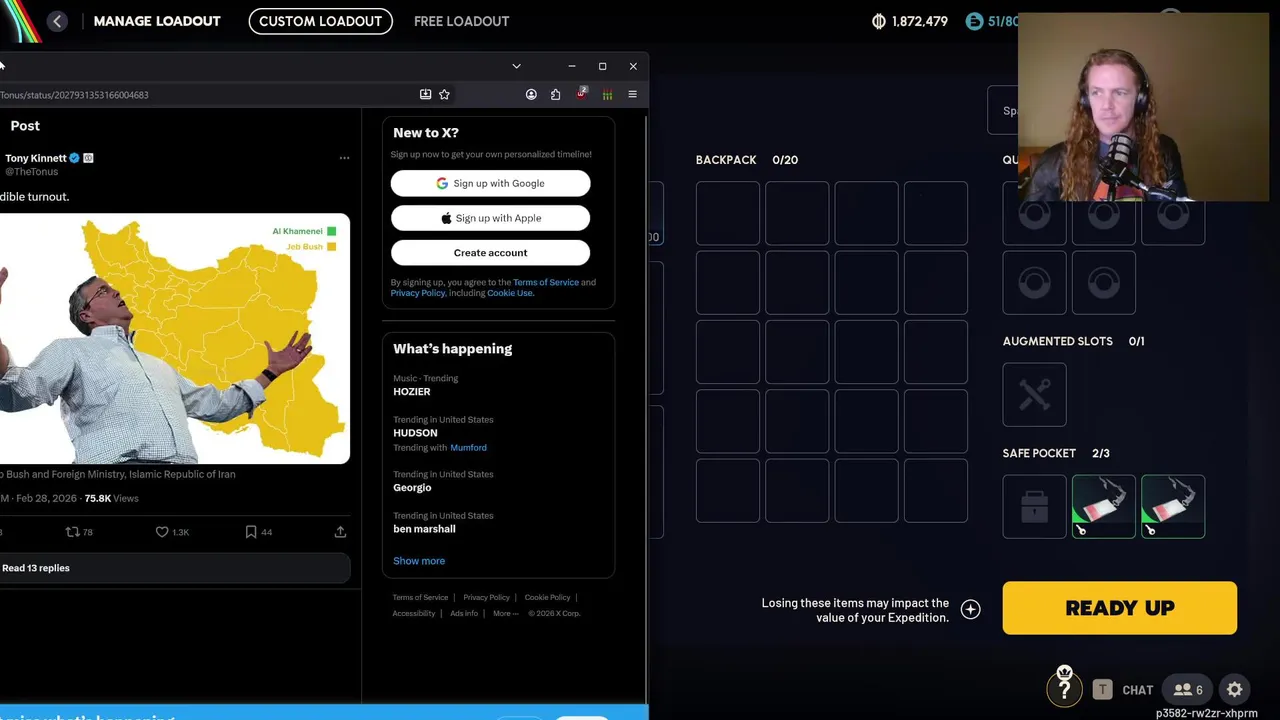Open the Cookie Use link
The width and height of the screenshot is (1280, 720).
510,293
